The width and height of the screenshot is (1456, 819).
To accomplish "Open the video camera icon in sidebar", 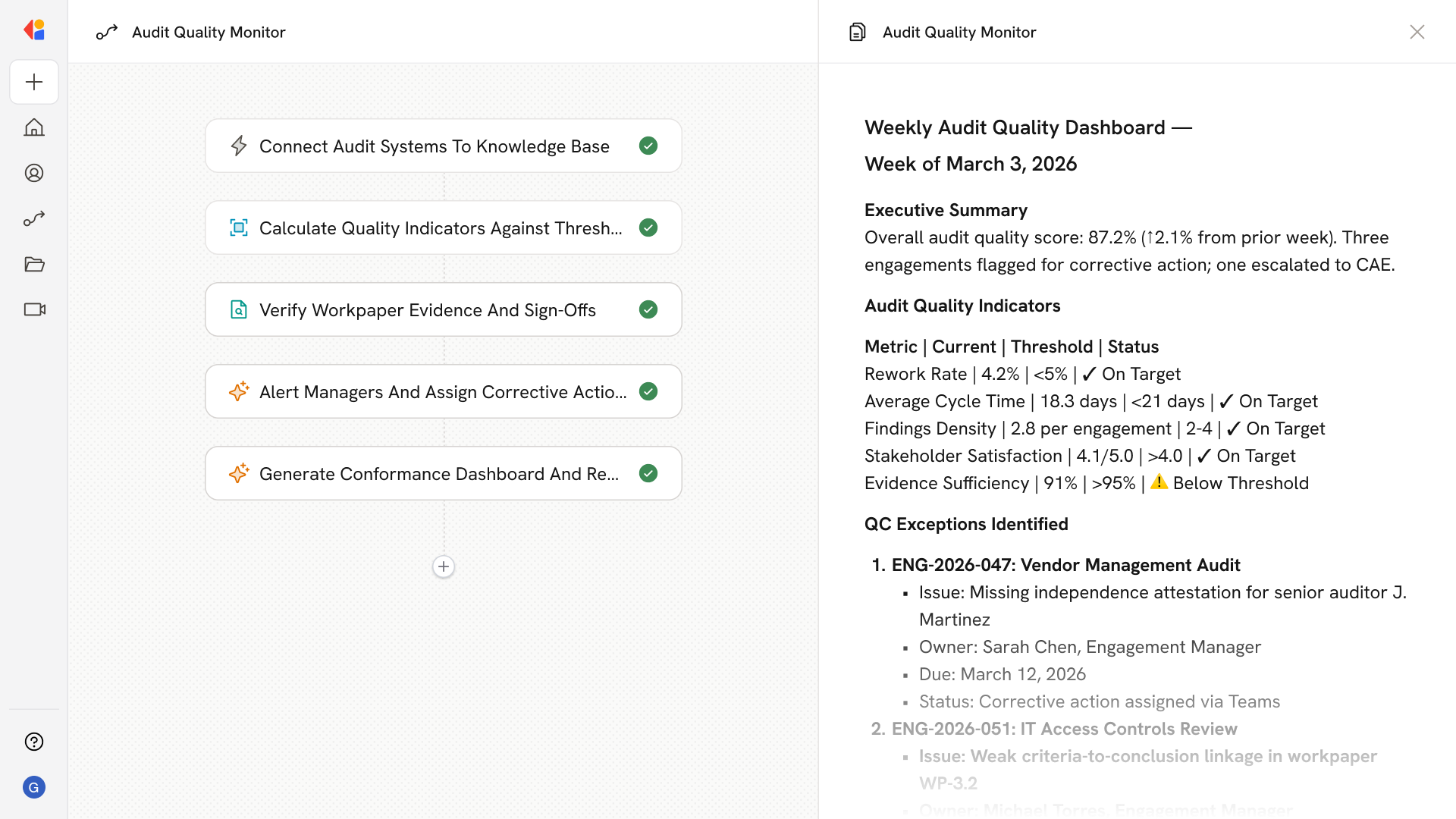I will pos(34,309).
